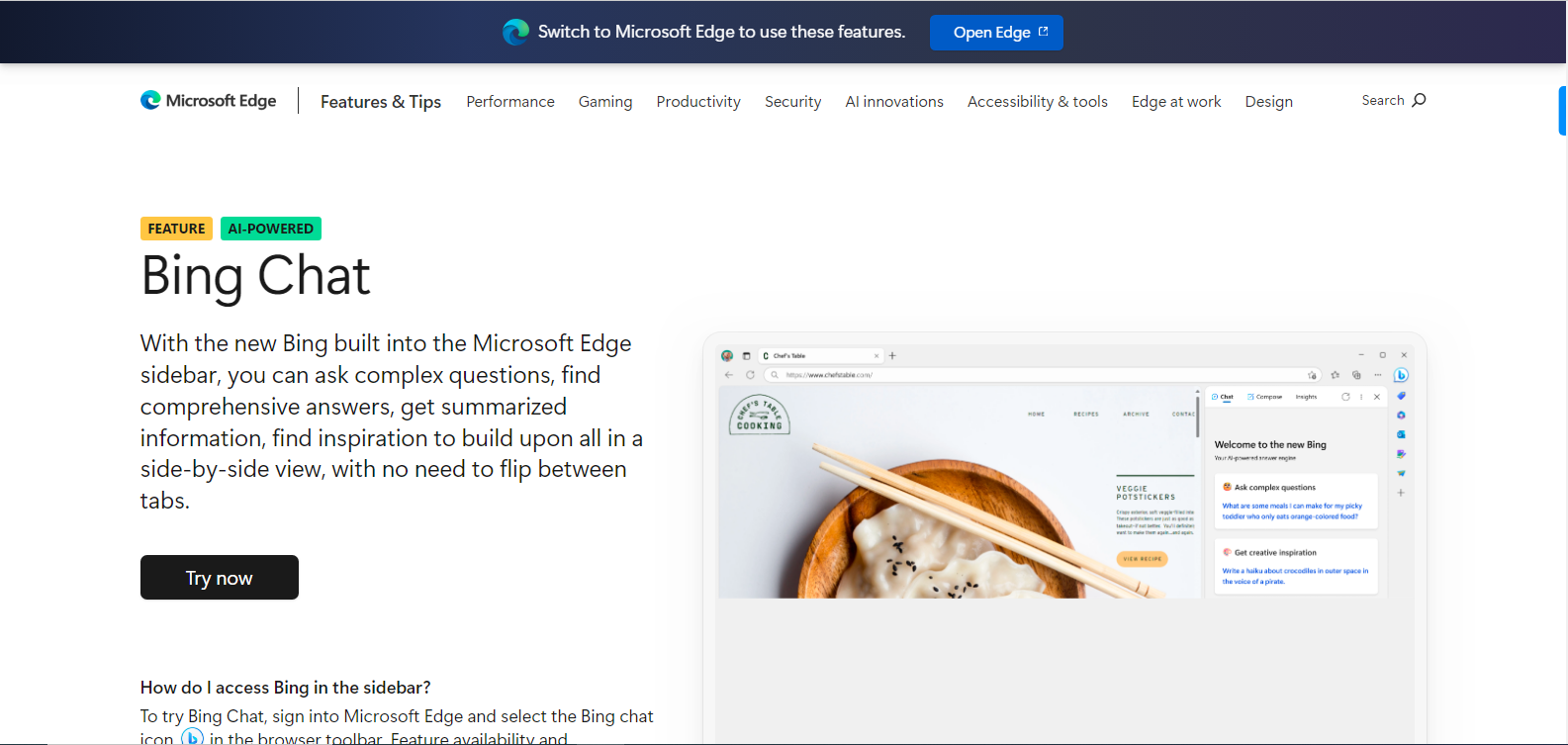This screenshot has height=745, width=1568.
Task: Click "How do I access Bing in the sidebar?"
Action: (x=286, y=688)
